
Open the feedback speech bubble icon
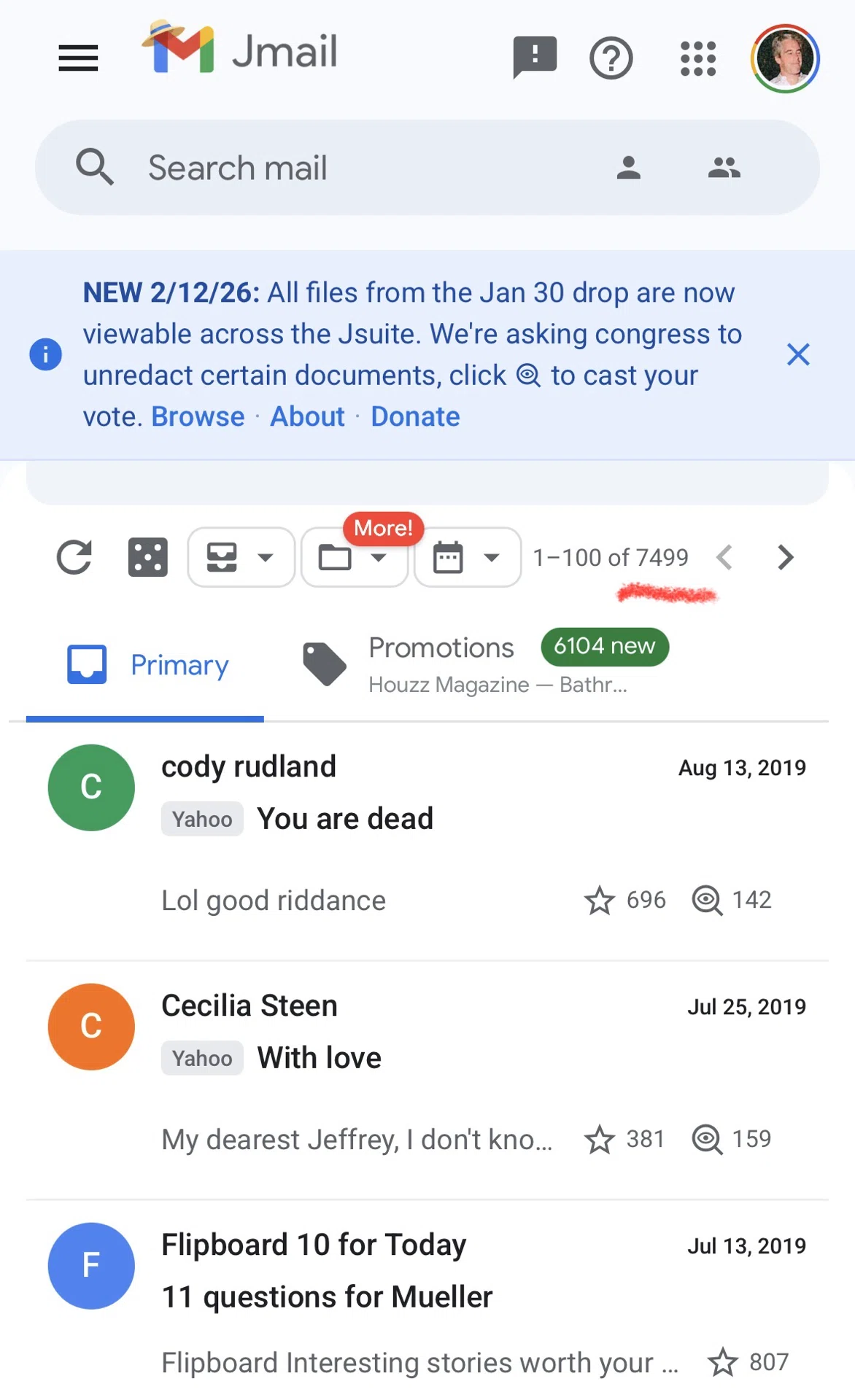(535, 57)
